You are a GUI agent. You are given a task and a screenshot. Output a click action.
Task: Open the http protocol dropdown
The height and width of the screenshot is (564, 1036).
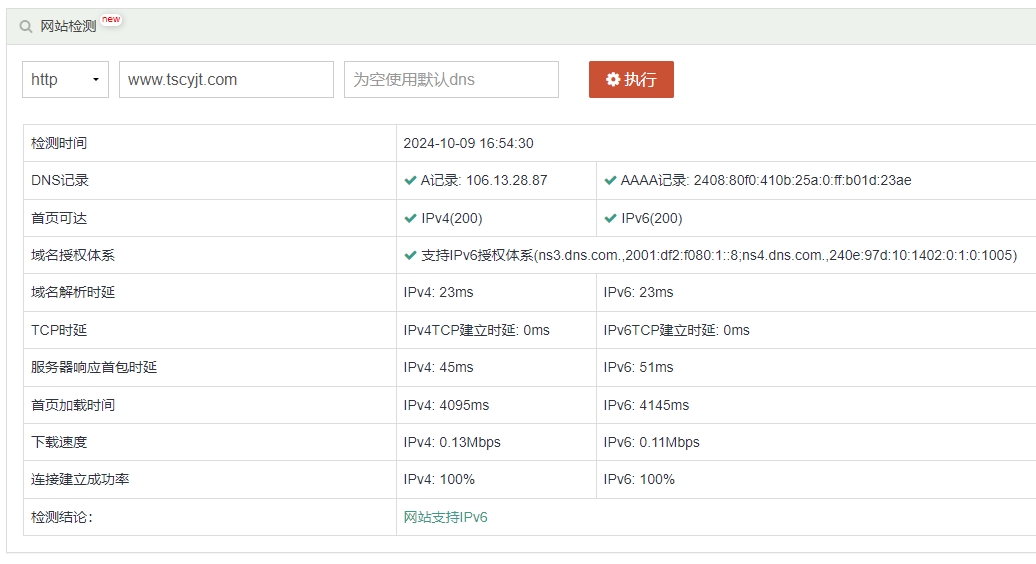(65, 80)
